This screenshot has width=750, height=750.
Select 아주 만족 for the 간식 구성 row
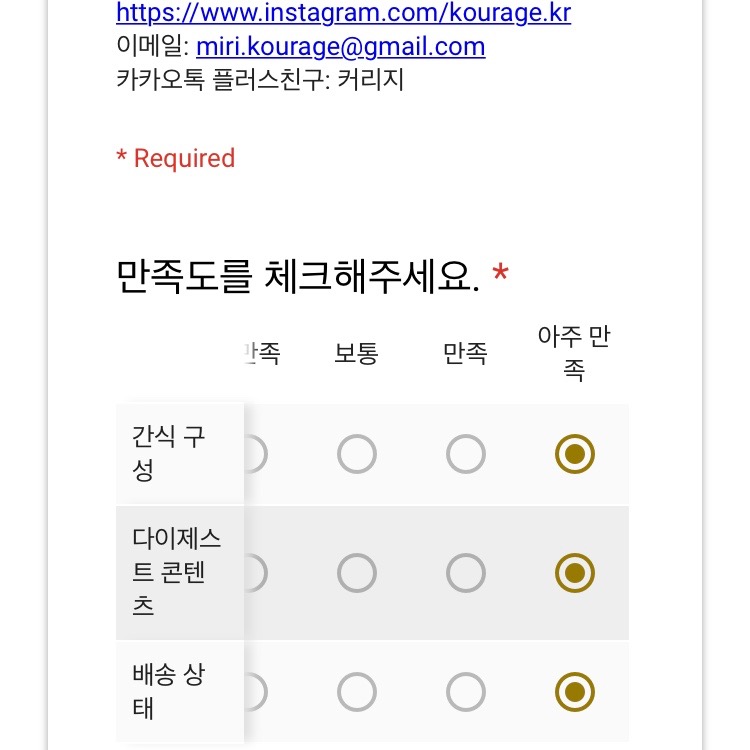(575, 454)
